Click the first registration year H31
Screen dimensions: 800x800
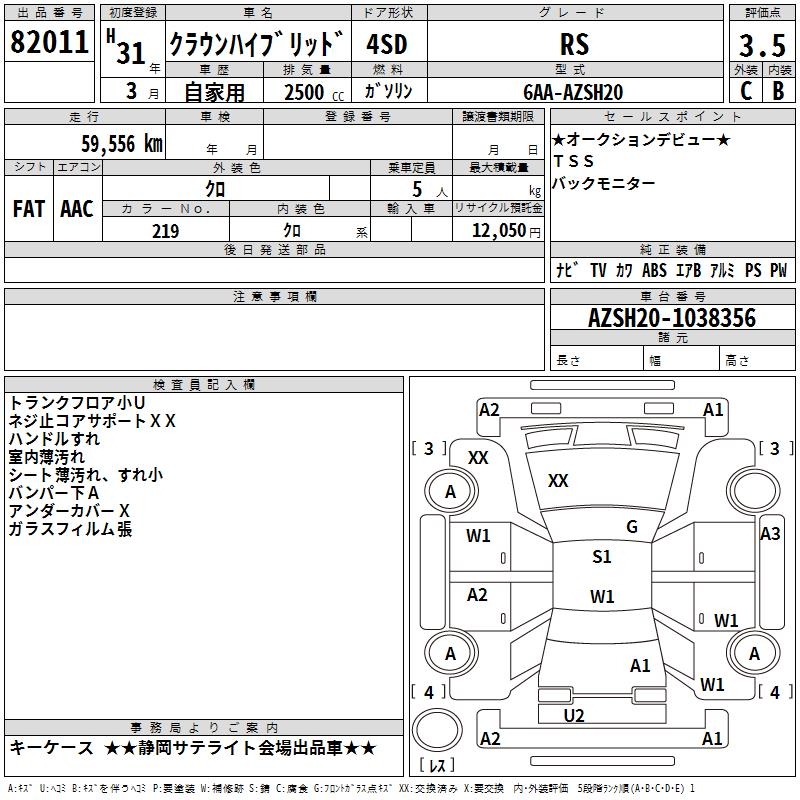tap(127, 47)
